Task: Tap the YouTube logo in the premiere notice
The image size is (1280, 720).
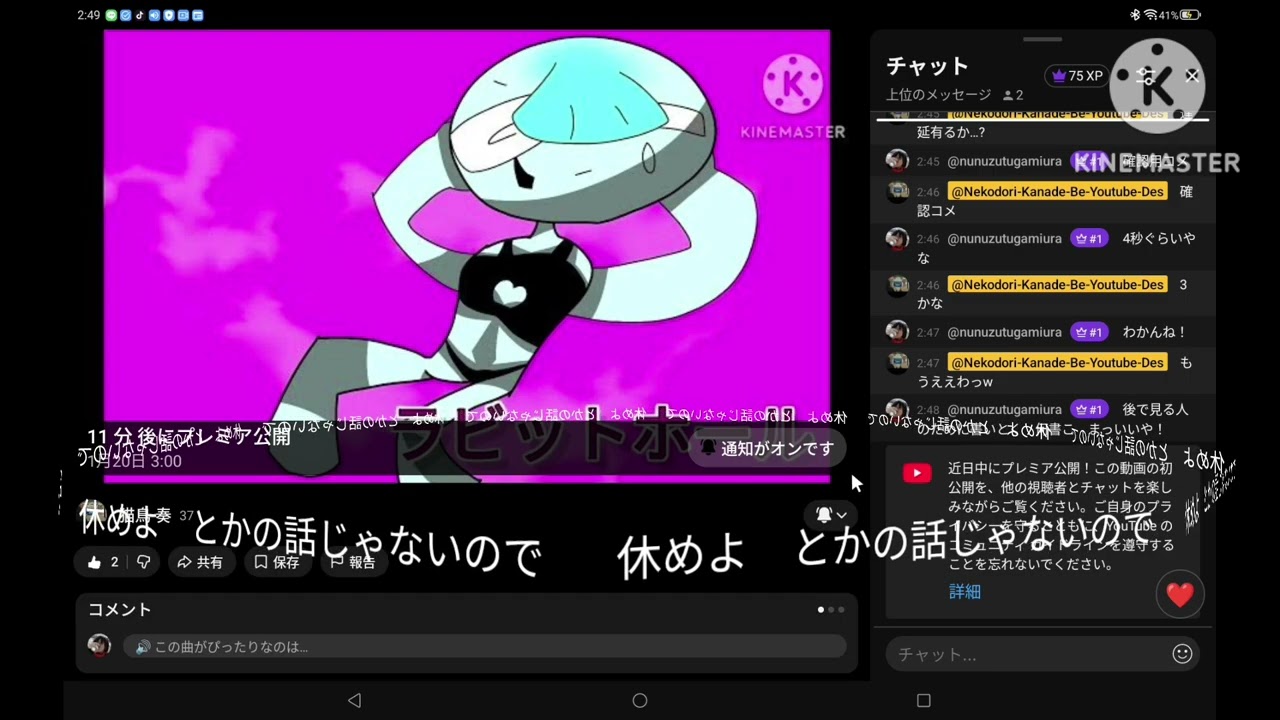Action: click(917, 473)
